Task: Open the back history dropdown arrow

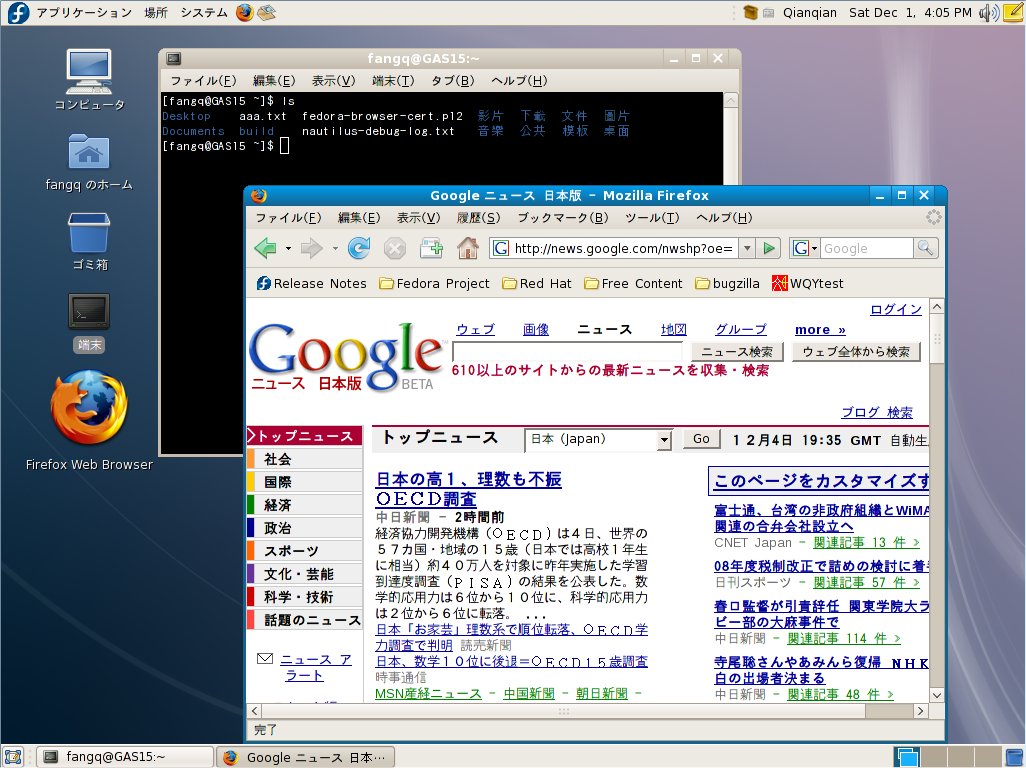Action: click(x=288, y=249)
